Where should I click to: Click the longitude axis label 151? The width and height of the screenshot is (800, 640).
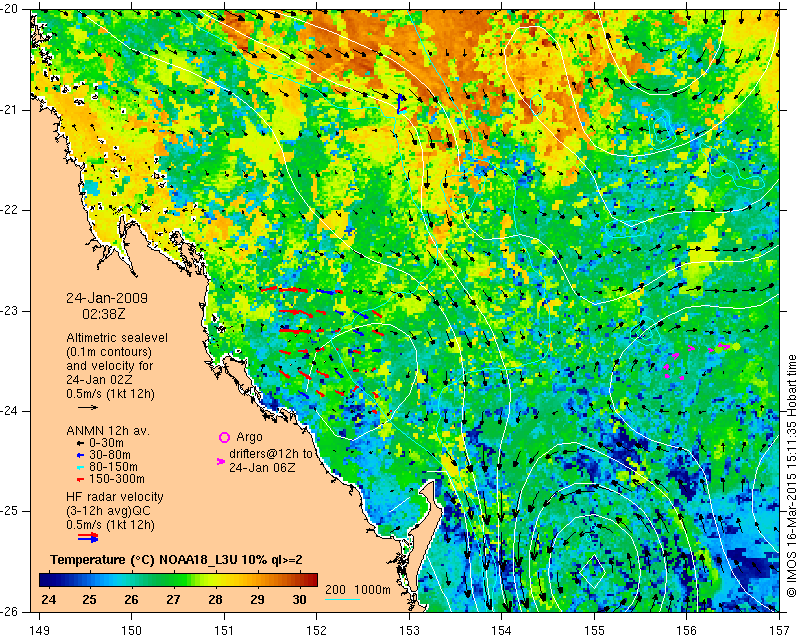click(x=224, y=631)
